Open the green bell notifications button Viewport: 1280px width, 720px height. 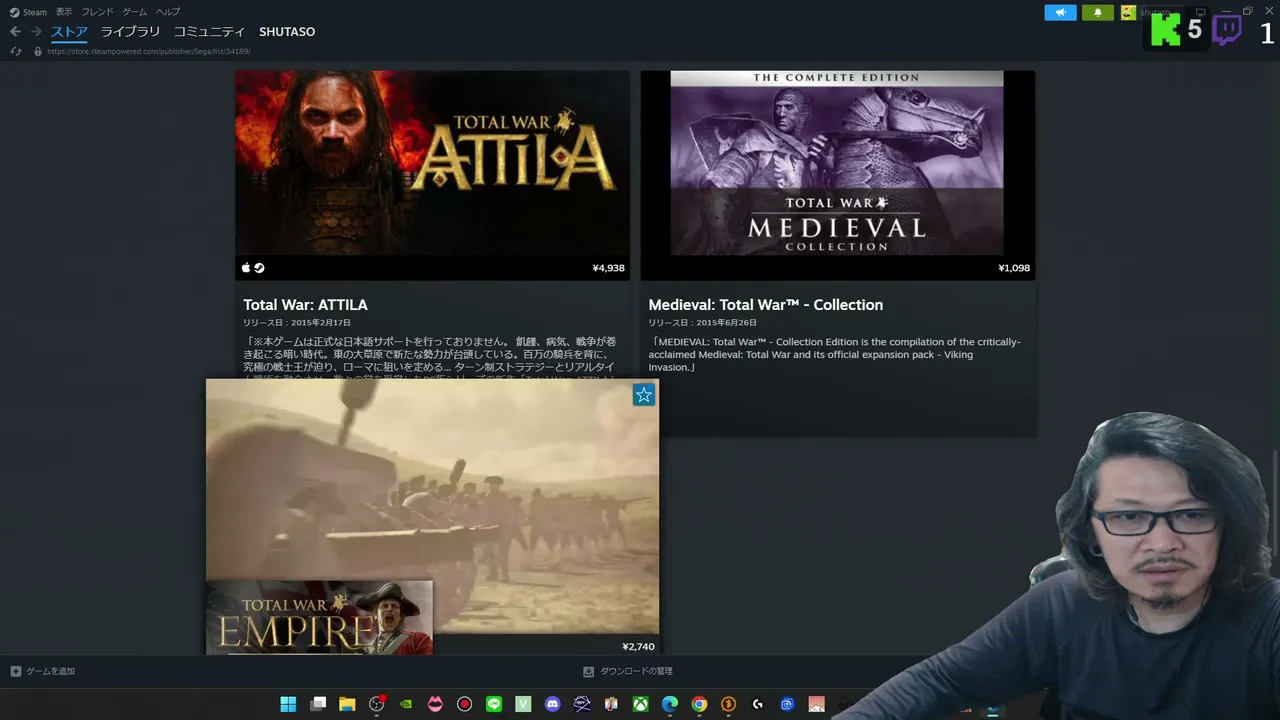coord(1098,12)
